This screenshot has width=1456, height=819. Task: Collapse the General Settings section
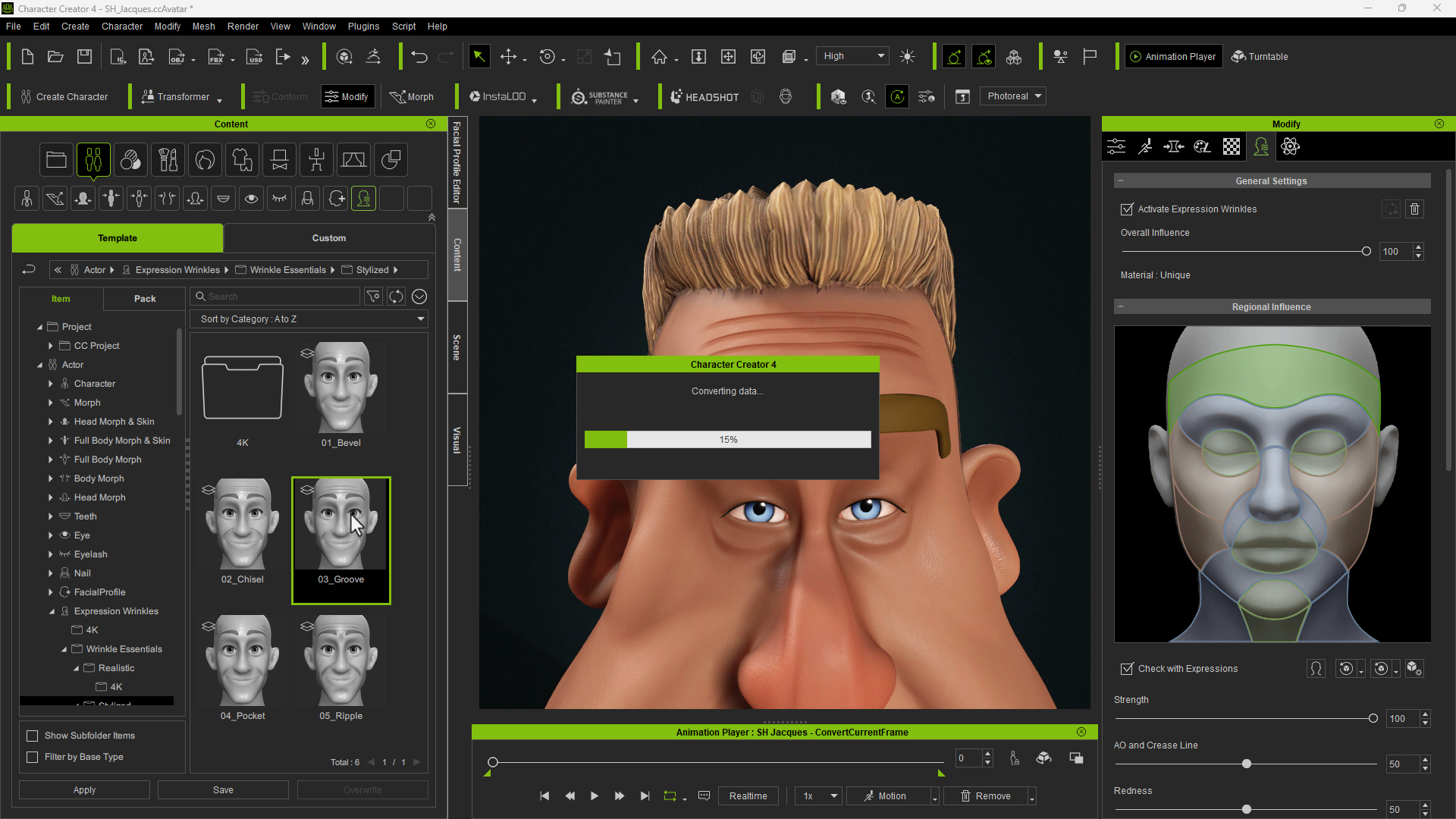coord(1121,181)
